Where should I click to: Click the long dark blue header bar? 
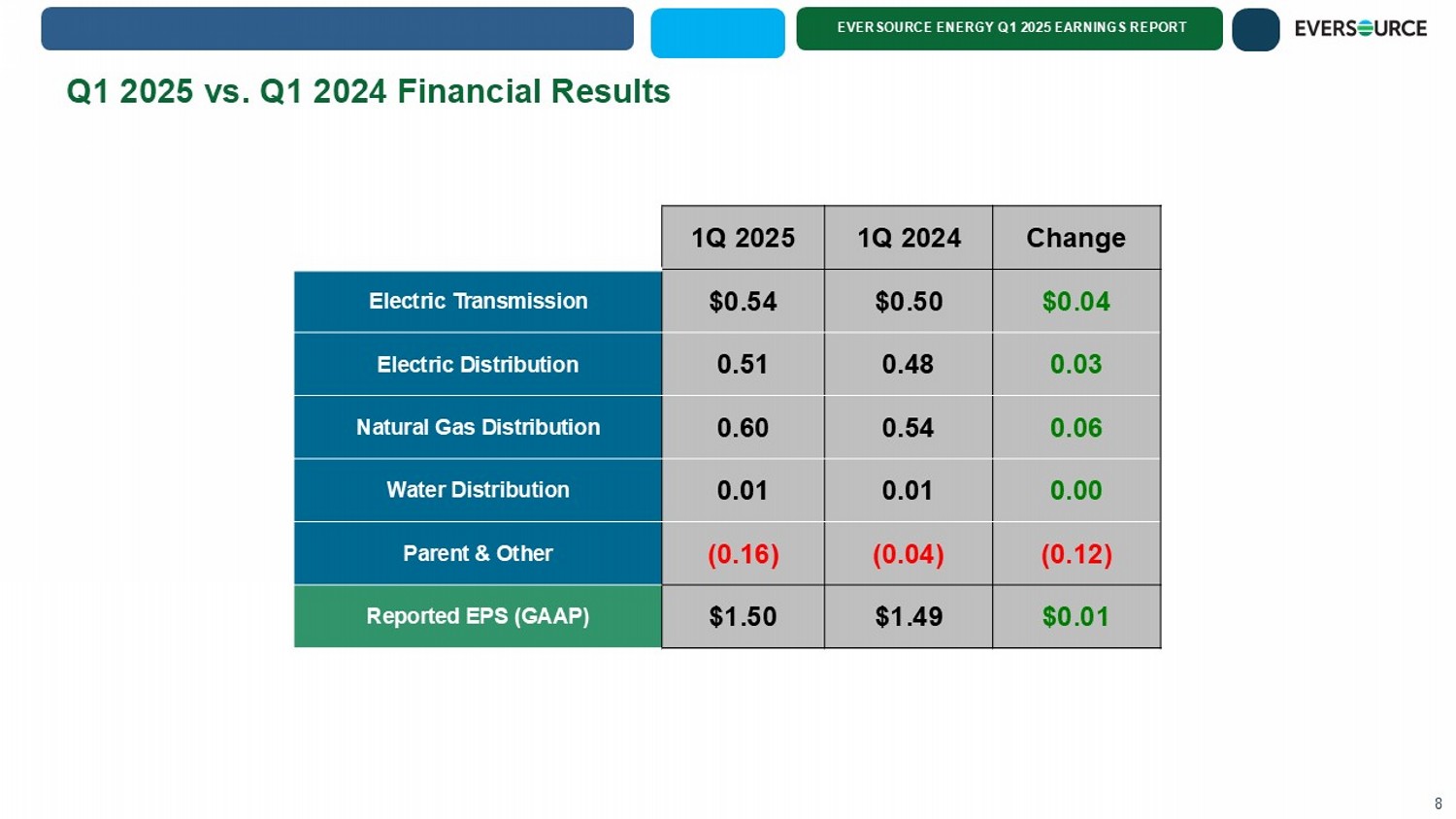click(337, 29)
